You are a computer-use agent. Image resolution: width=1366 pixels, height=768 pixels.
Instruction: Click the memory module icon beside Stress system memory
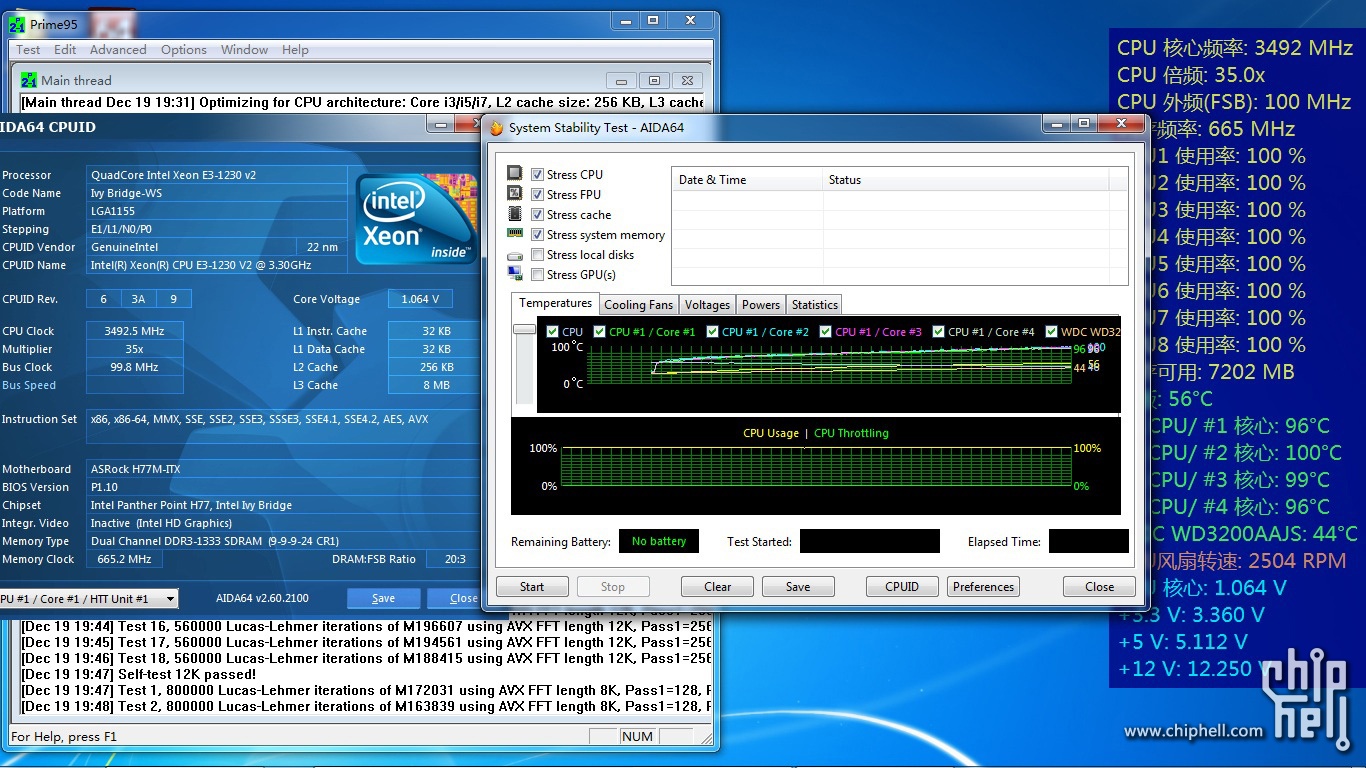click(515, 234)
